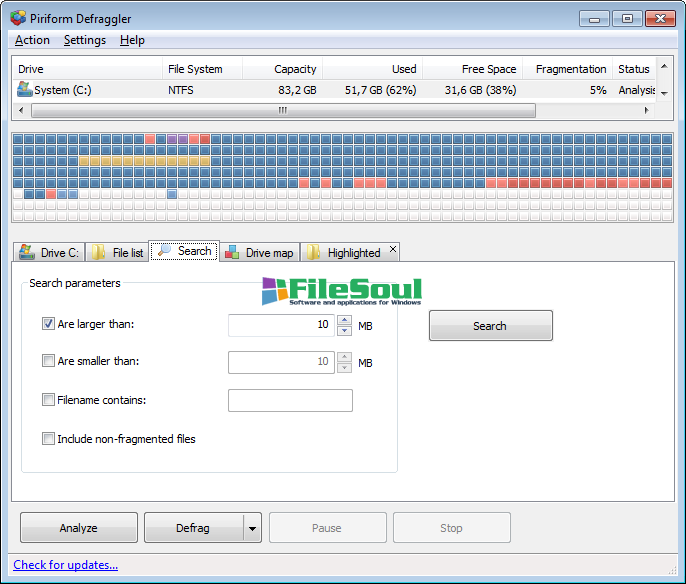The height and width of the screenshot is (584, 686).
Task: Open the Action menu
Action: [32, 40]
